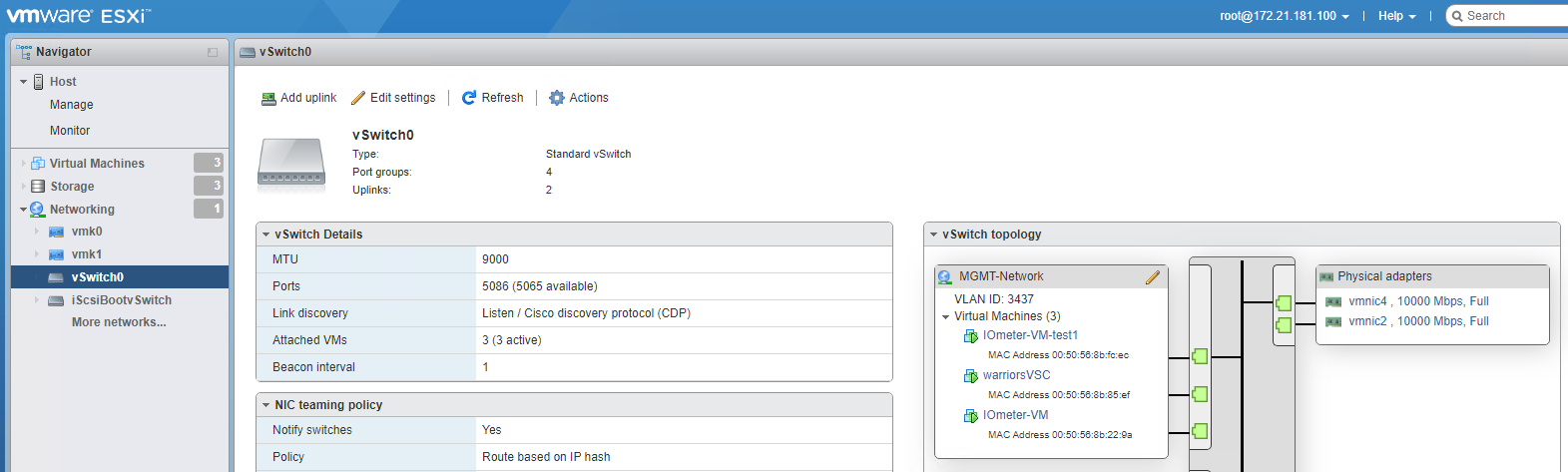
Task: Open the MGMT-Network port group title
Action: point(1001,276)
